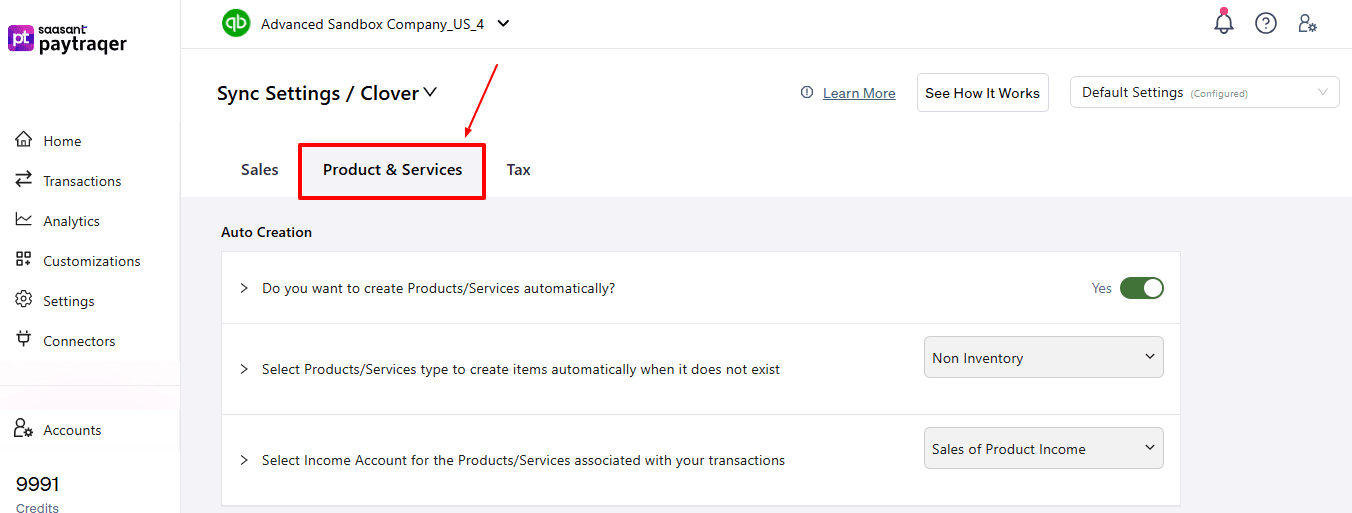
Task: Click the See How It Works button
Action: 983,92
